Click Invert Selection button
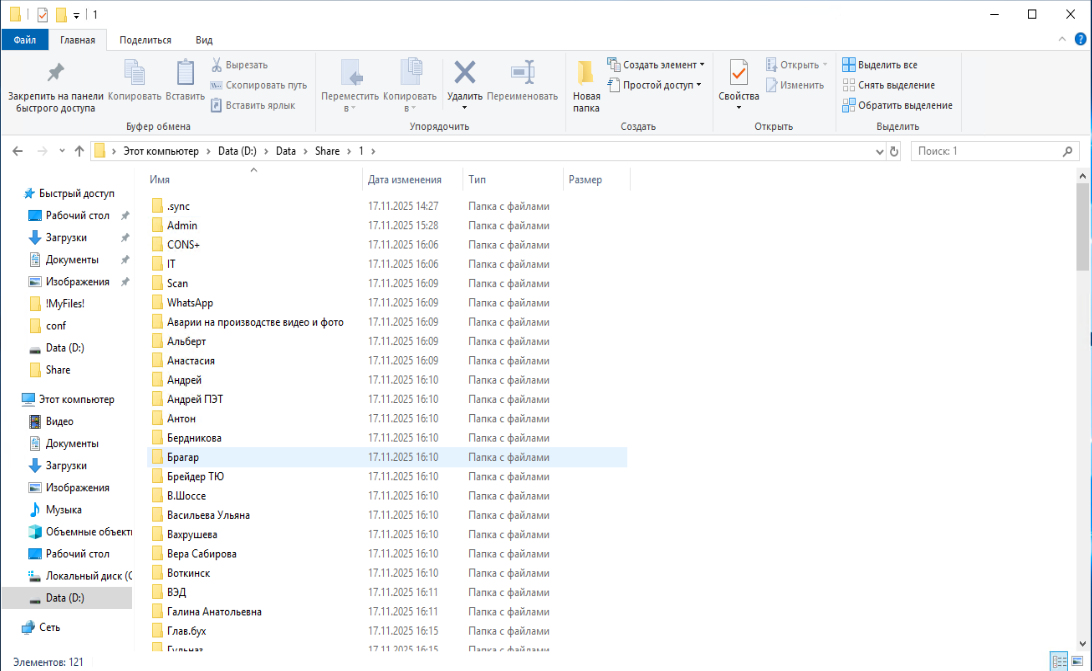The height and width of the screenshot is (671, 1092). [x=897, y=105]
